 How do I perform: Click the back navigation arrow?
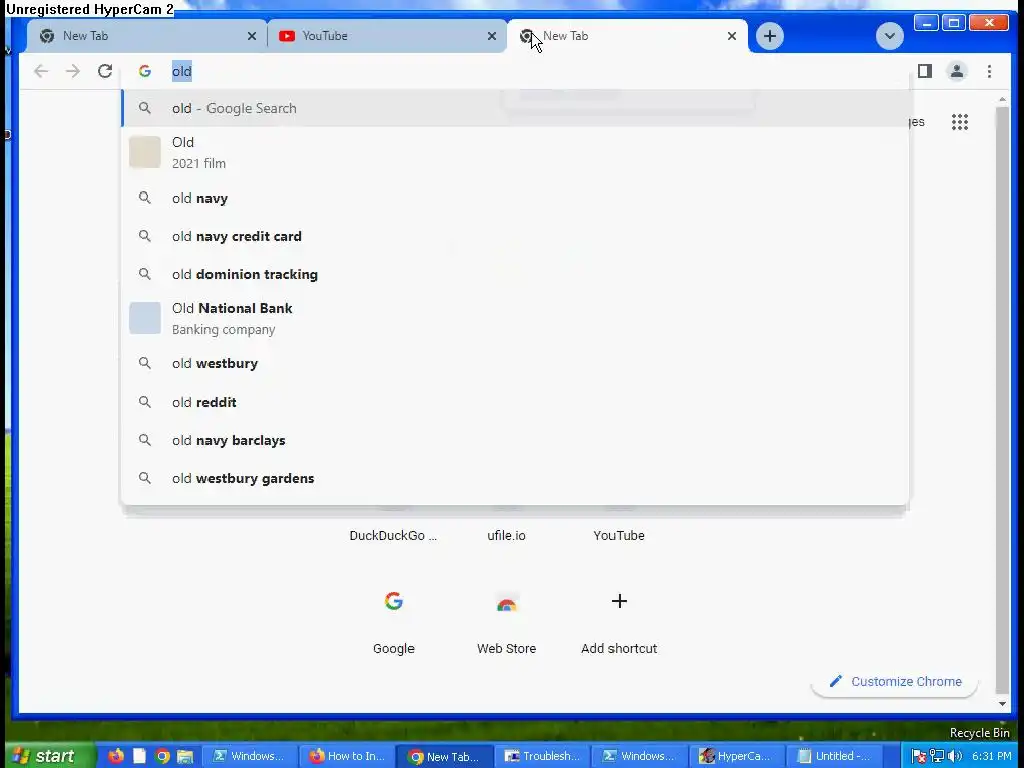pos(41,71)
